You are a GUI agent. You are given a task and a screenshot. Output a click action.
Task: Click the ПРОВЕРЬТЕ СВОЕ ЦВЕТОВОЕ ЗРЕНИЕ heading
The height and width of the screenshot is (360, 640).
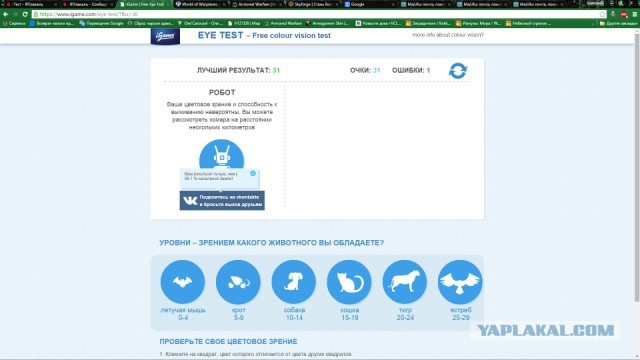click(x=228, y=341)
